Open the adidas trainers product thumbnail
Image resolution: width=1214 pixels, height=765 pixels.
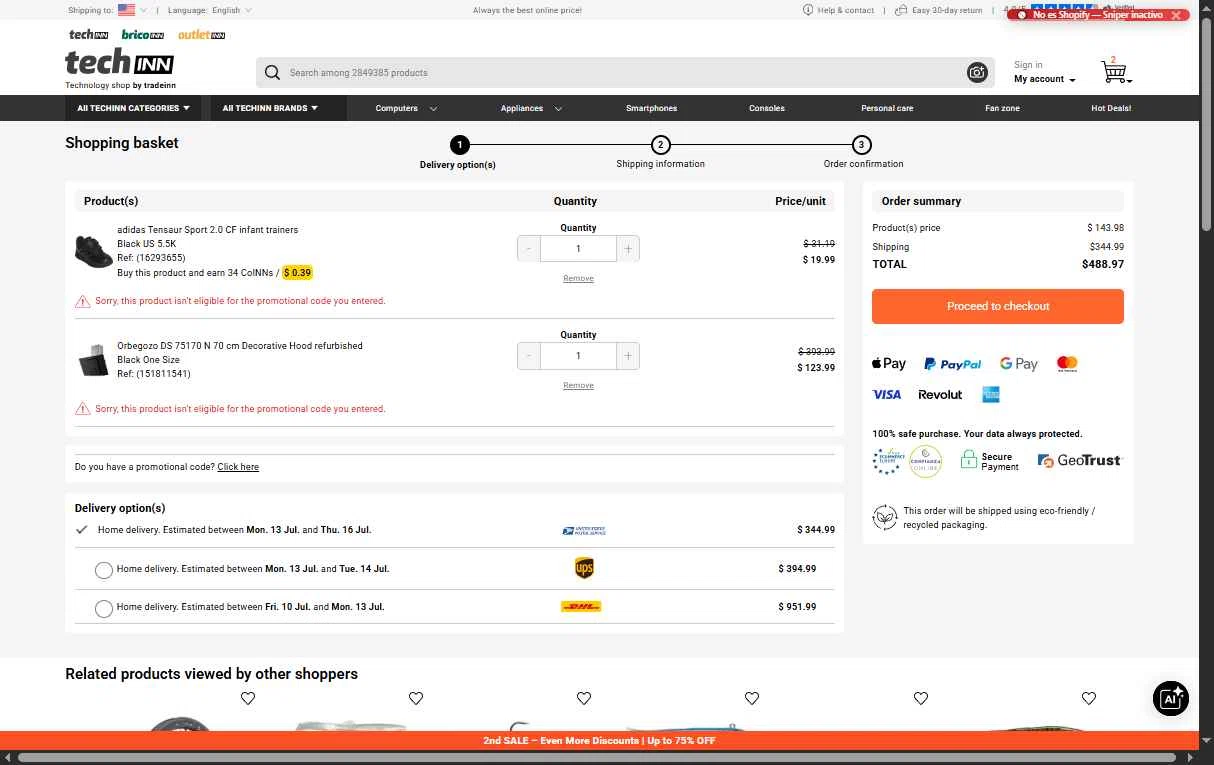click(93, 251)
